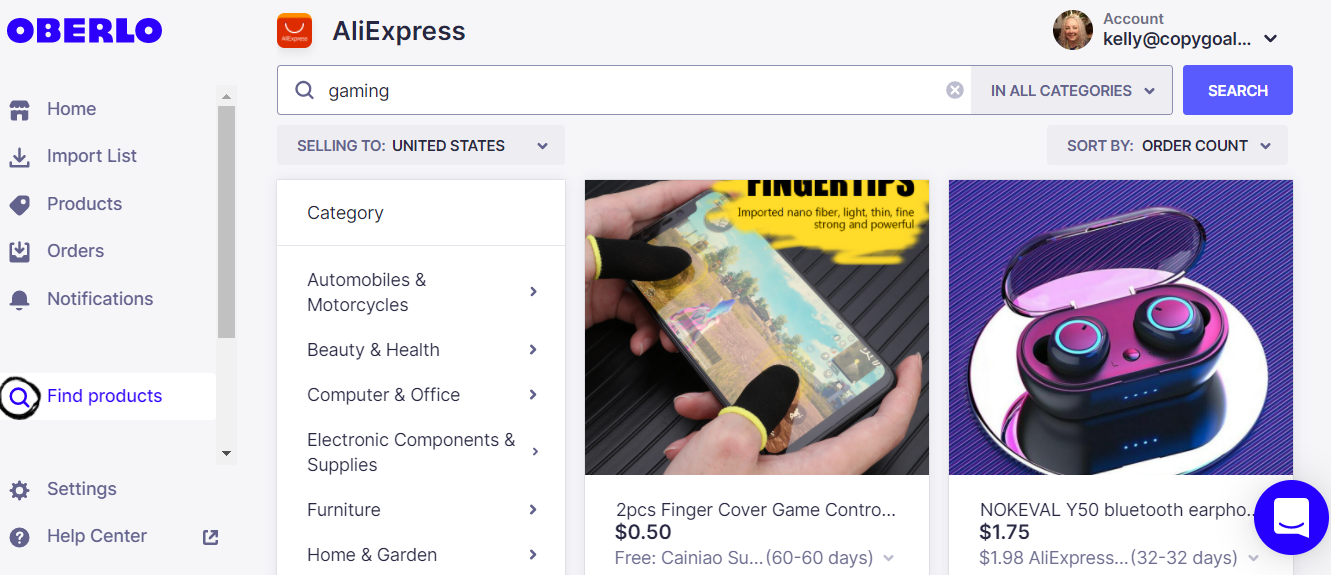Image resolution: width=1331 pixels, height=575 pixels.
Task: Open the chat support bubble
Action: point(1291,517)
